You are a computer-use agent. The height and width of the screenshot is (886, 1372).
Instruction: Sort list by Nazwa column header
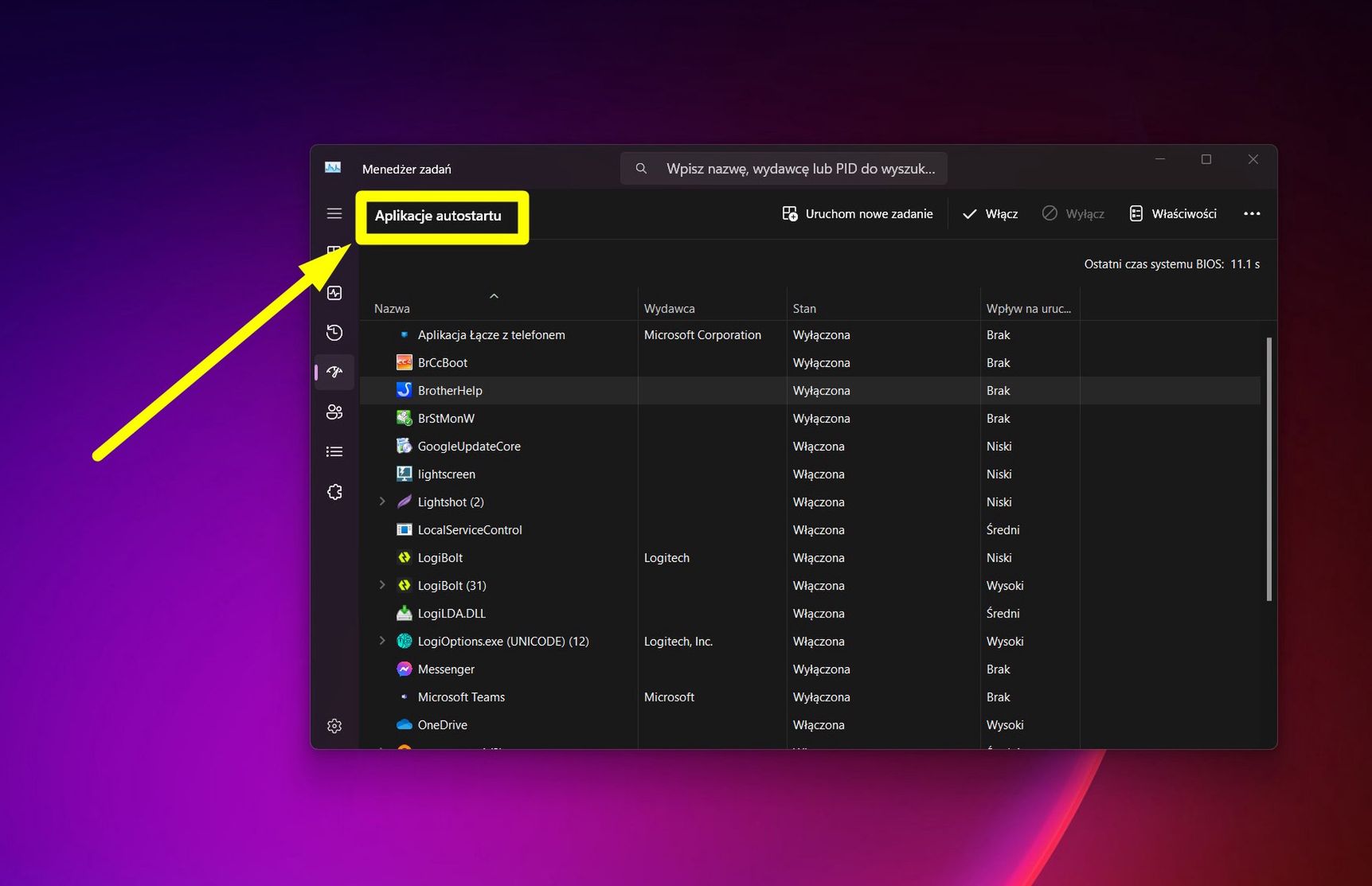point(392,308)
